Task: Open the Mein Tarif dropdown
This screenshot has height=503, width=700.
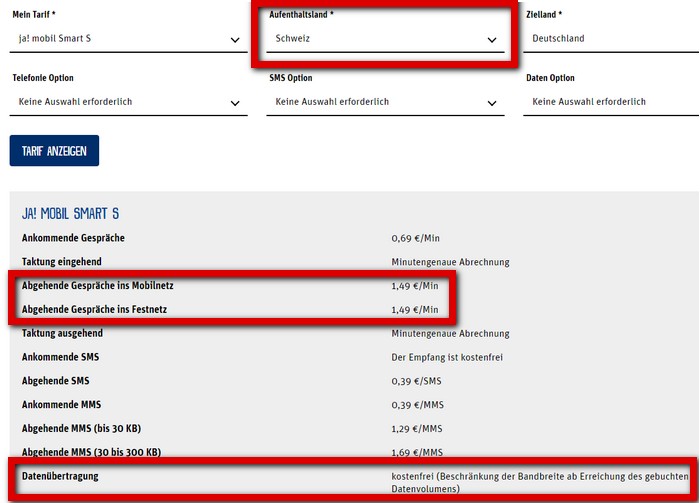Action: click(129, 39)
